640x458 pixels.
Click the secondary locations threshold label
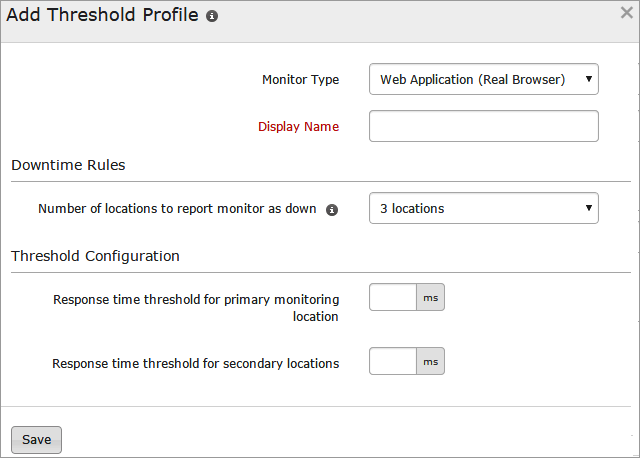point(195,363)
